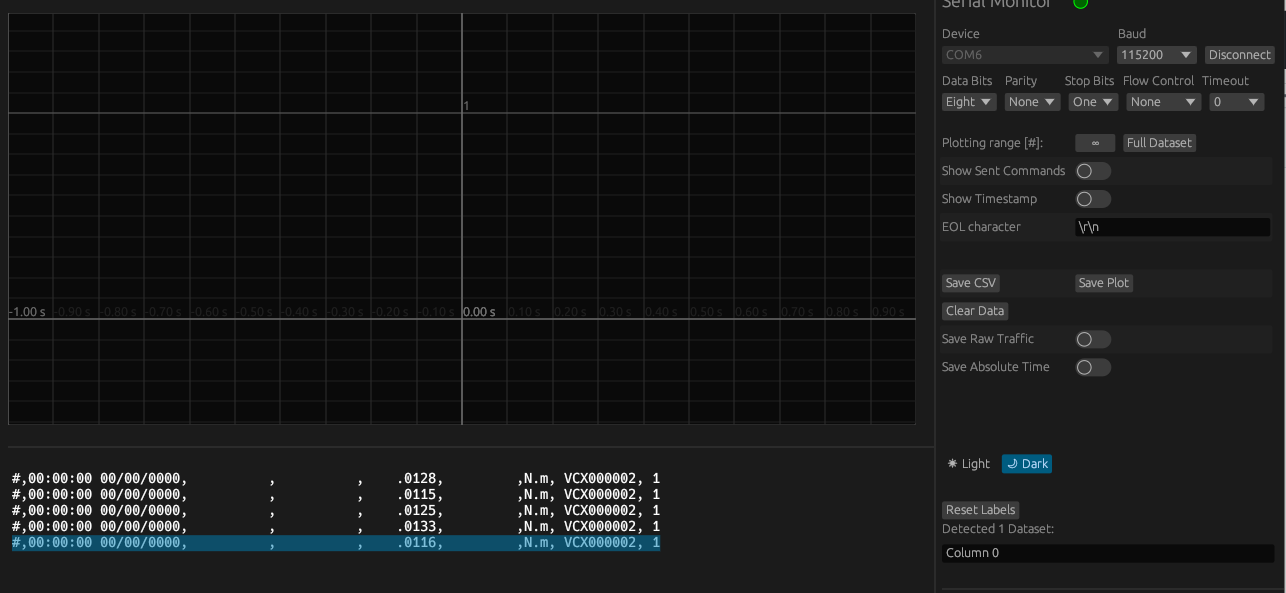Click the Disconnect button
The height and width of the screenshot is (593, 1286).
click(1240, 55)
